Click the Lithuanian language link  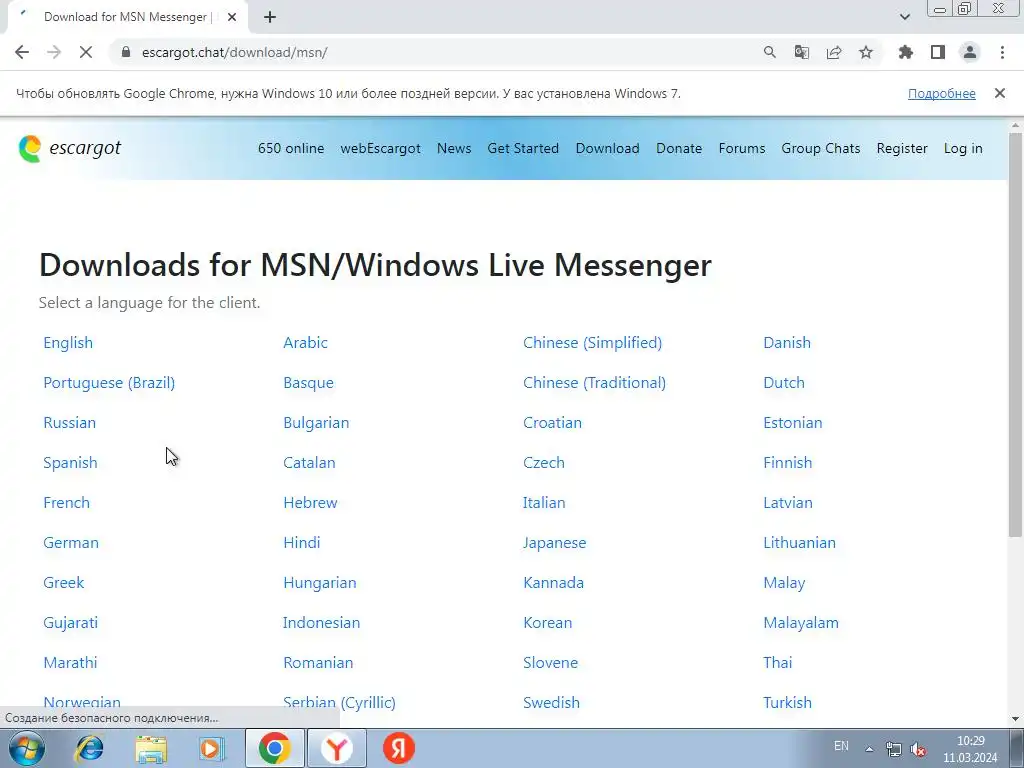[x=799, y=543]
